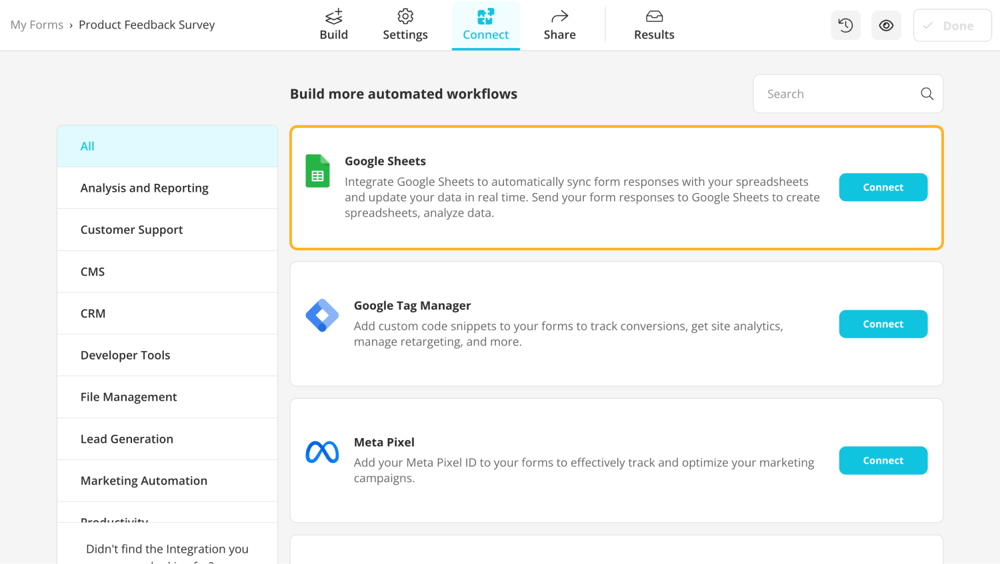
Task: Select Customer Support category
Action: click(x=167, y=230)
